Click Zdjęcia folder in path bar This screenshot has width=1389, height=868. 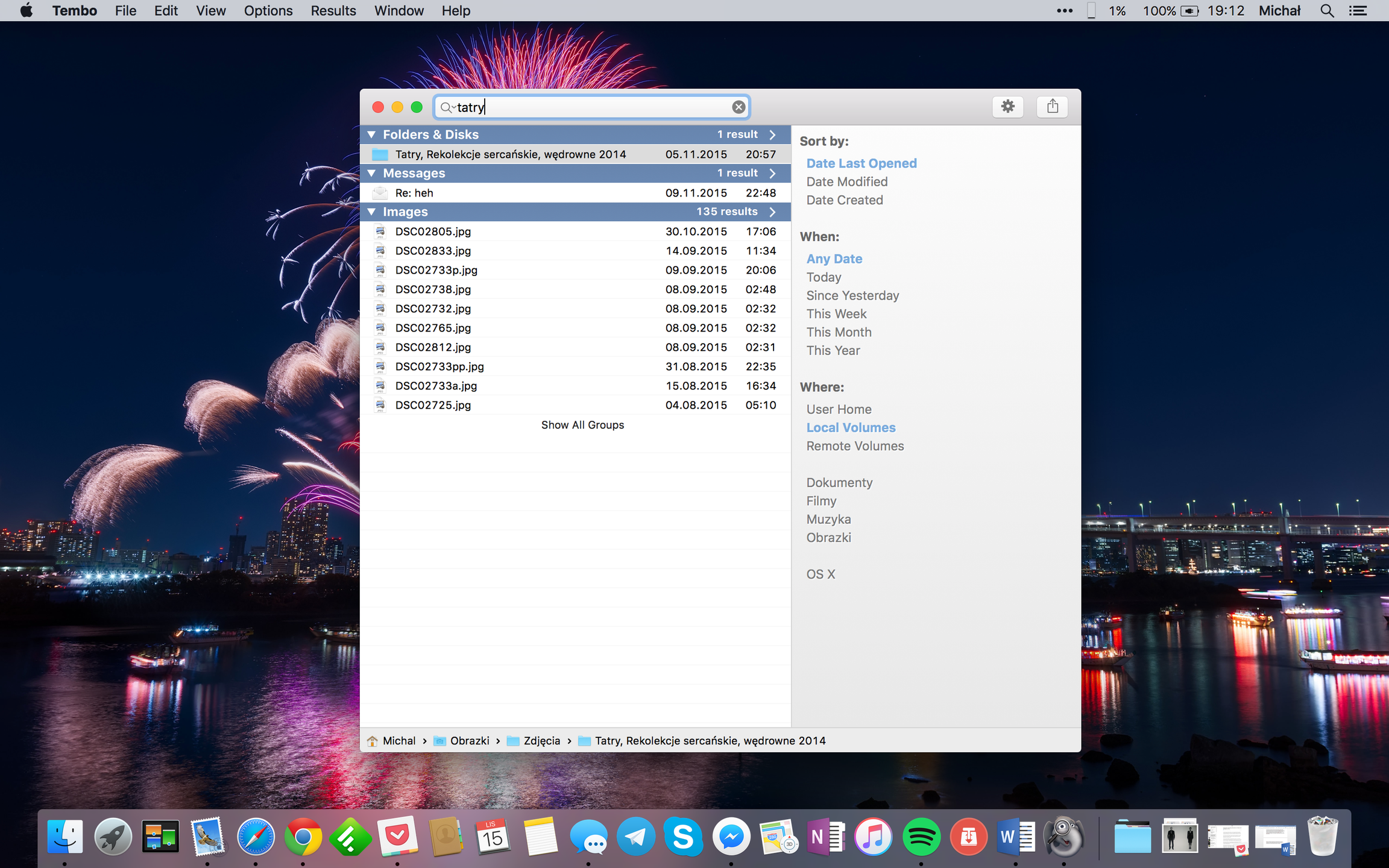[x=541, y=741]
